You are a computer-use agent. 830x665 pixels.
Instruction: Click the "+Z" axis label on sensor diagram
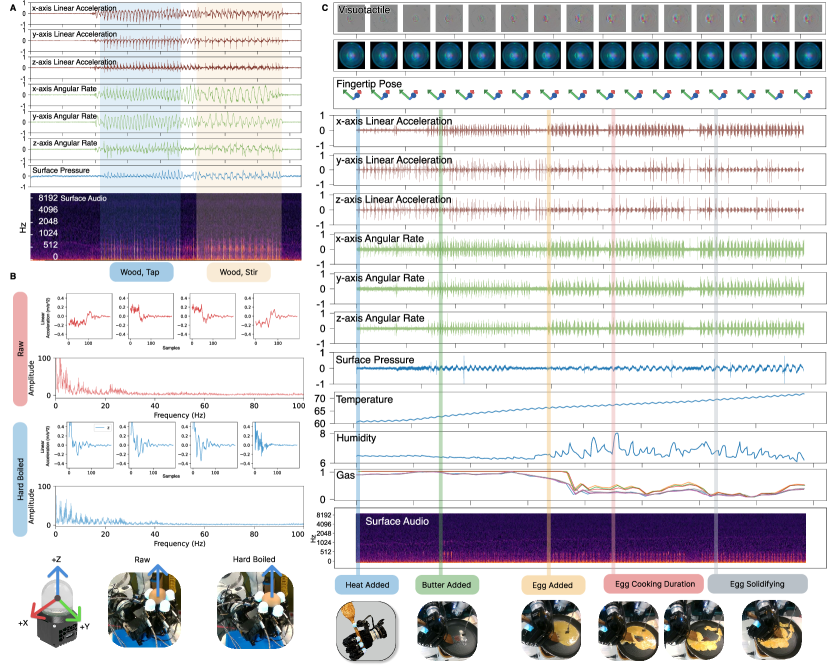pyautogui.click(x=56, y=559)
